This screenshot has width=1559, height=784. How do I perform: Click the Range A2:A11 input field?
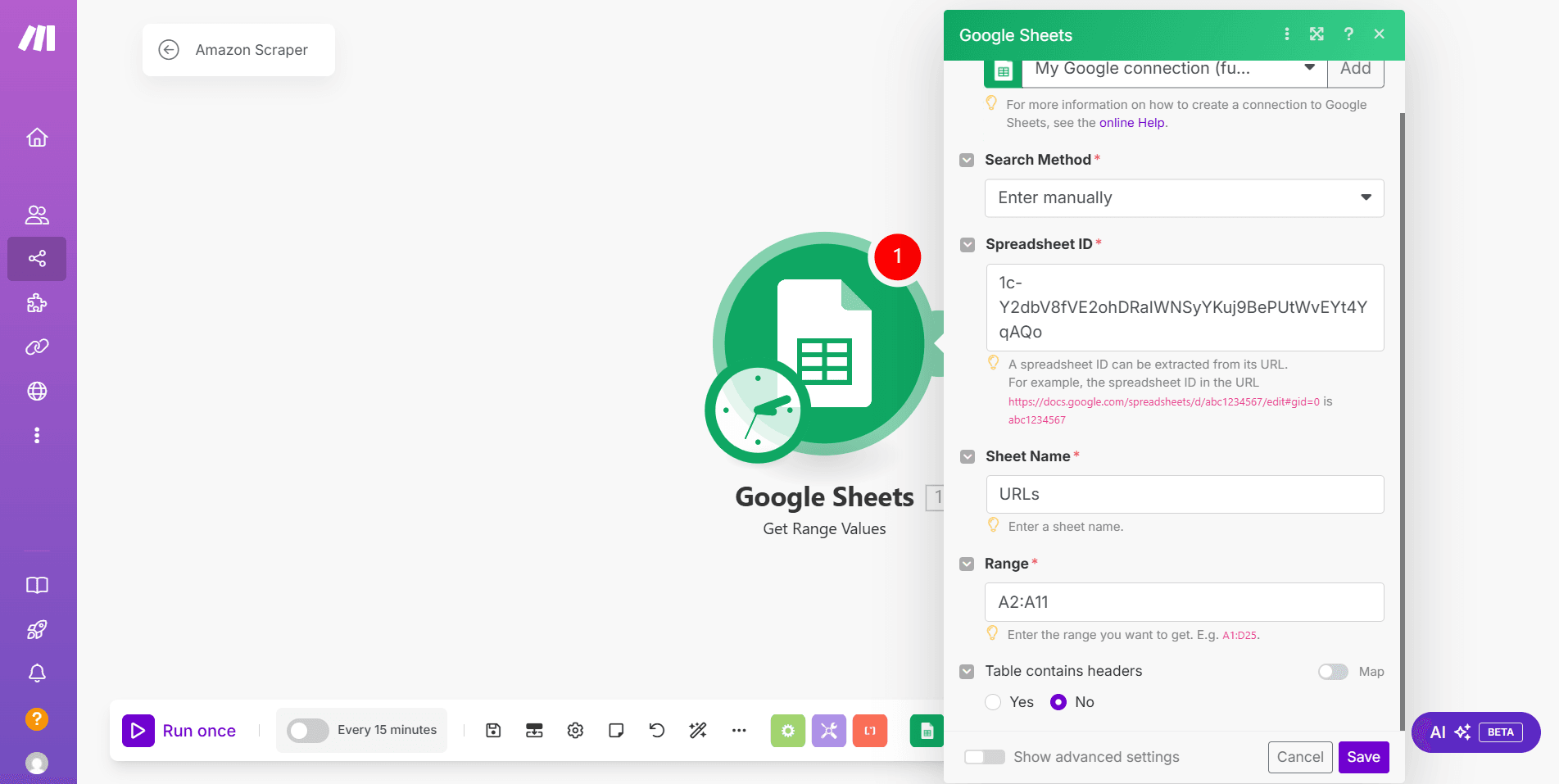click(1184, 602)
